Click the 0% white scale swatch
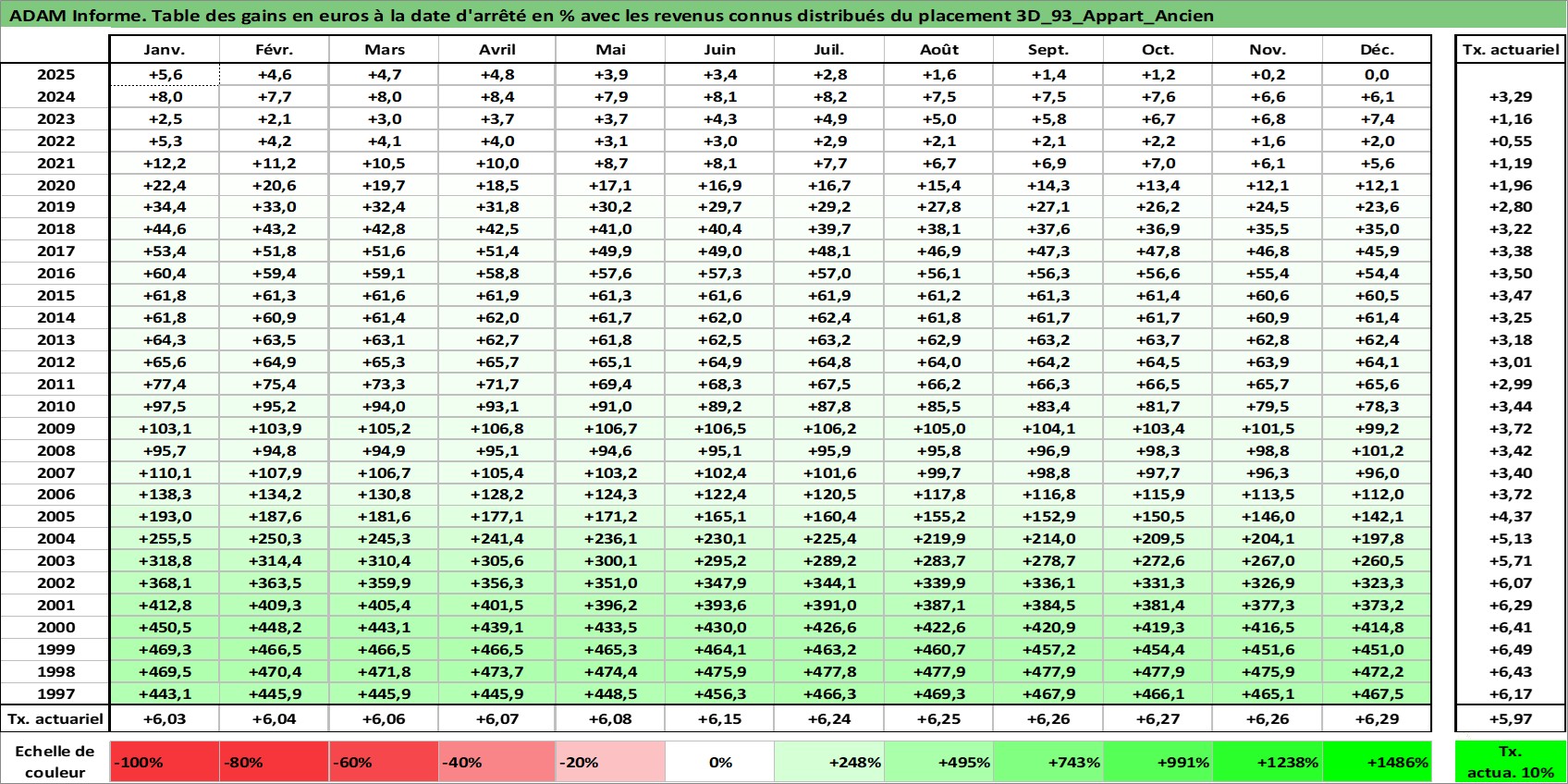 point(720,762)
